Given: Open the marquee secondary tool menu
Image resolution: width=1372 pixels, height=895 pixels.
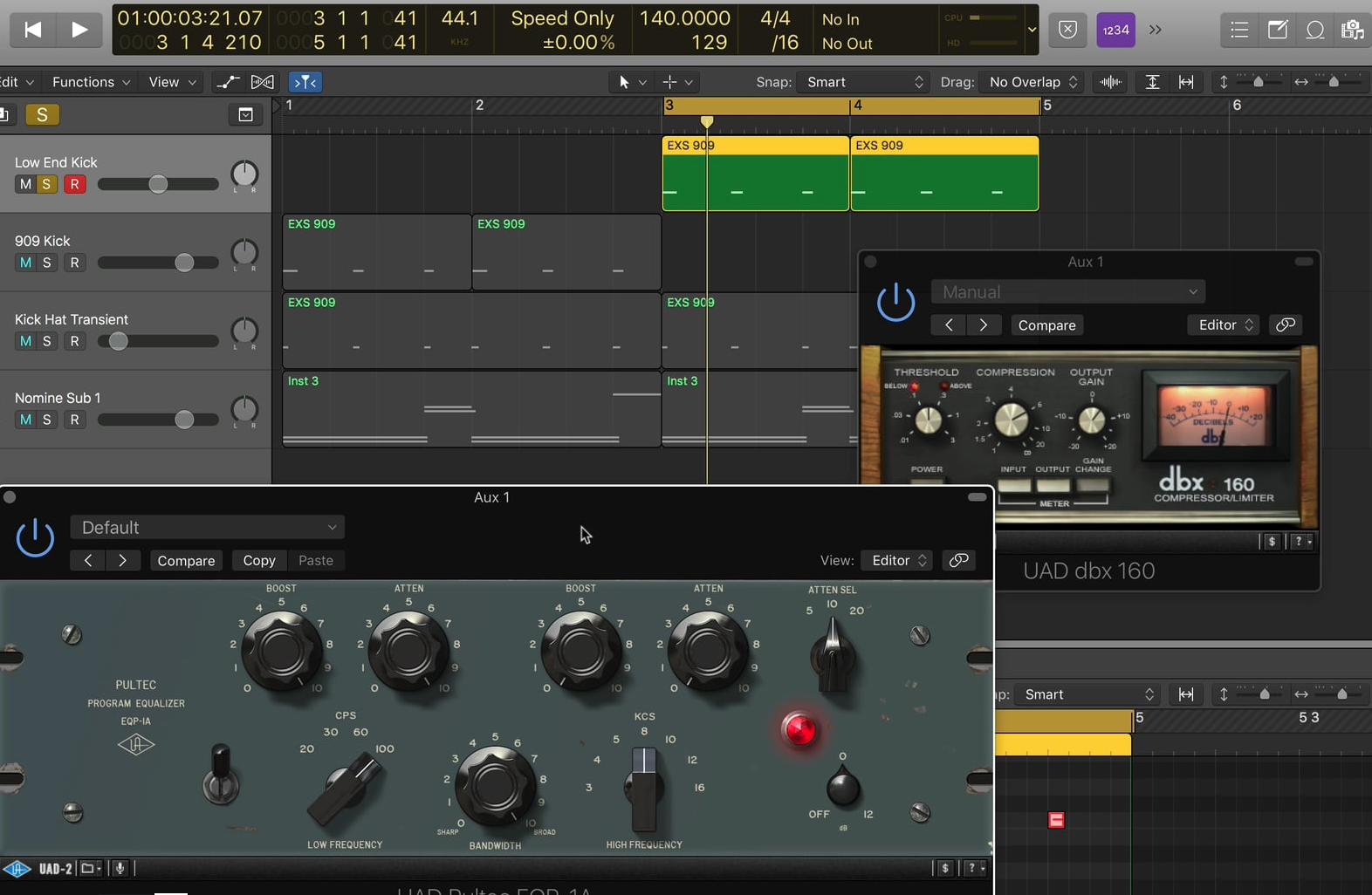Looking at the screenshot, I should click(x=678, y=82).
